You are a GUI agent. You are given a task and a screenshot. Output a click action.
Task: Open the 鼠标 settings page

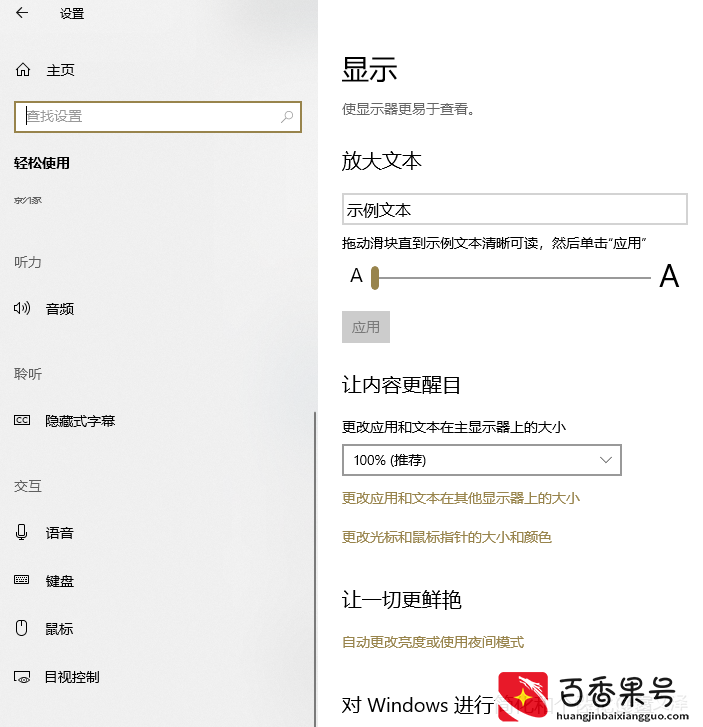(59, 629)
